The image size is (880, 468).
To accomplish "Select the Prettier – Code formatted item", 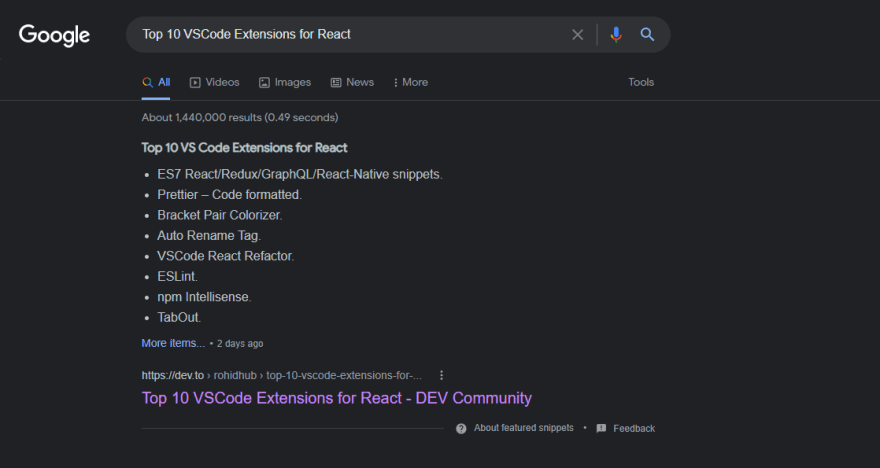I will coord(230,195).
